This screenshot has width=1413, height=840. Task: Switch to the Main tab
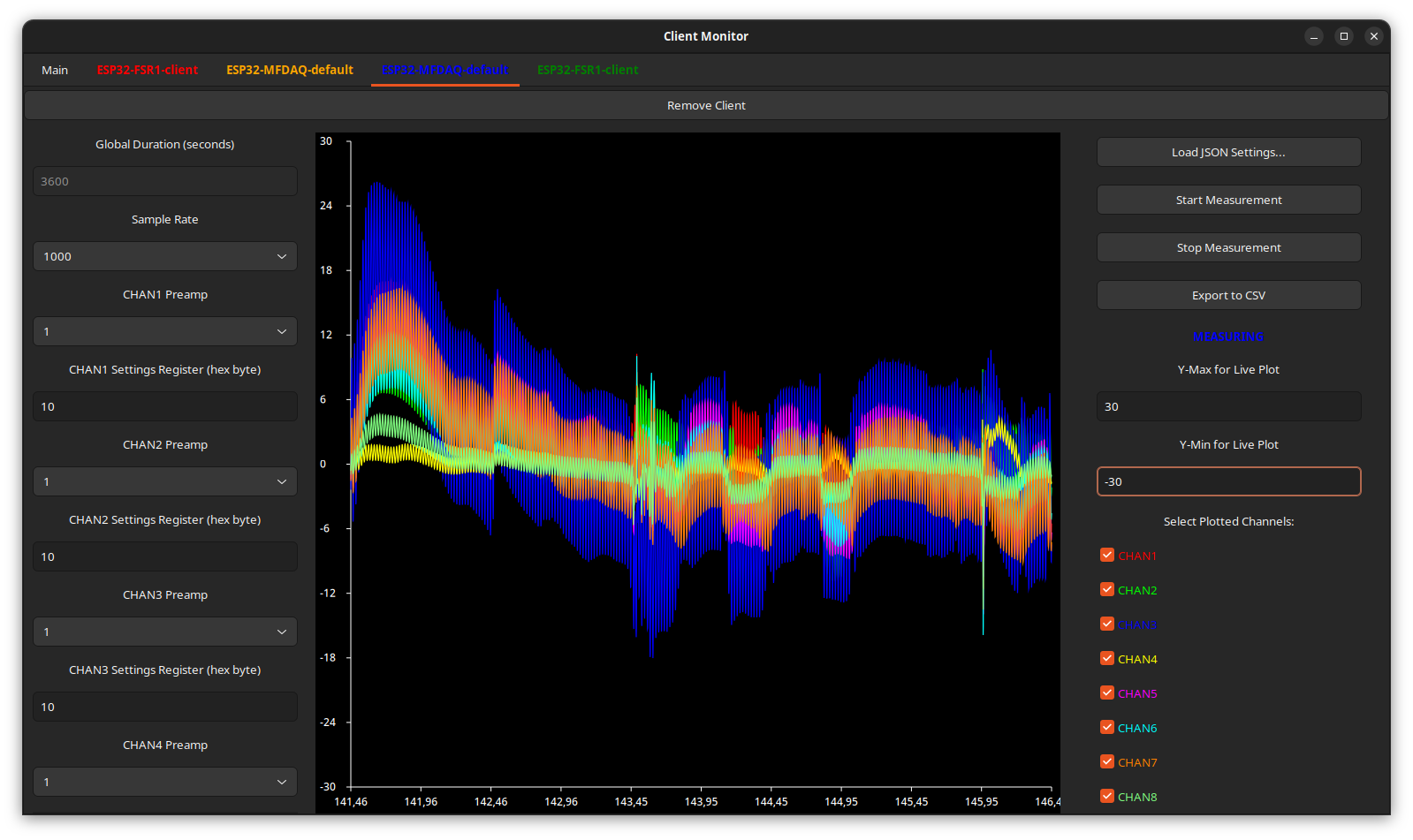55,70
